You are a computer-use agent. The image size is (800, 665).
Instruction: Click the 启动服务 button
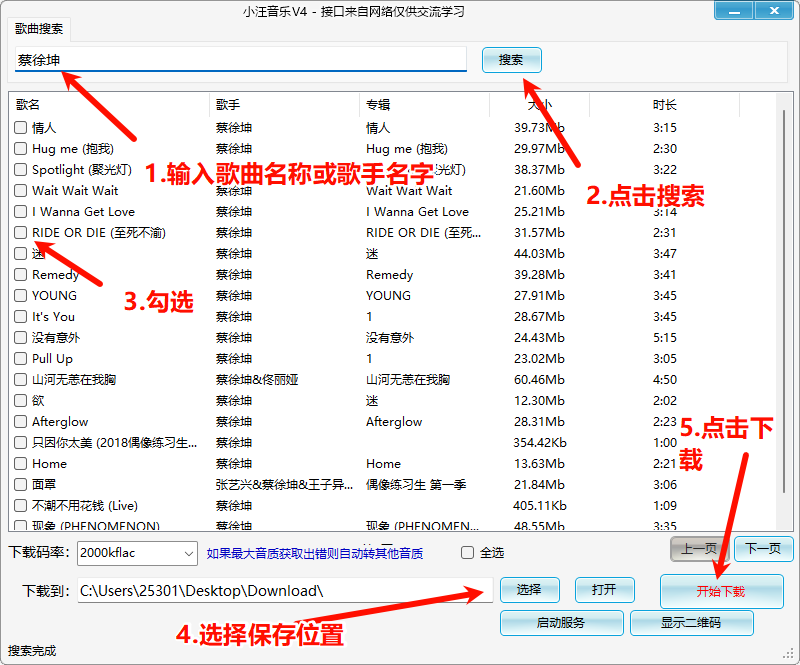tap(561, 623)
